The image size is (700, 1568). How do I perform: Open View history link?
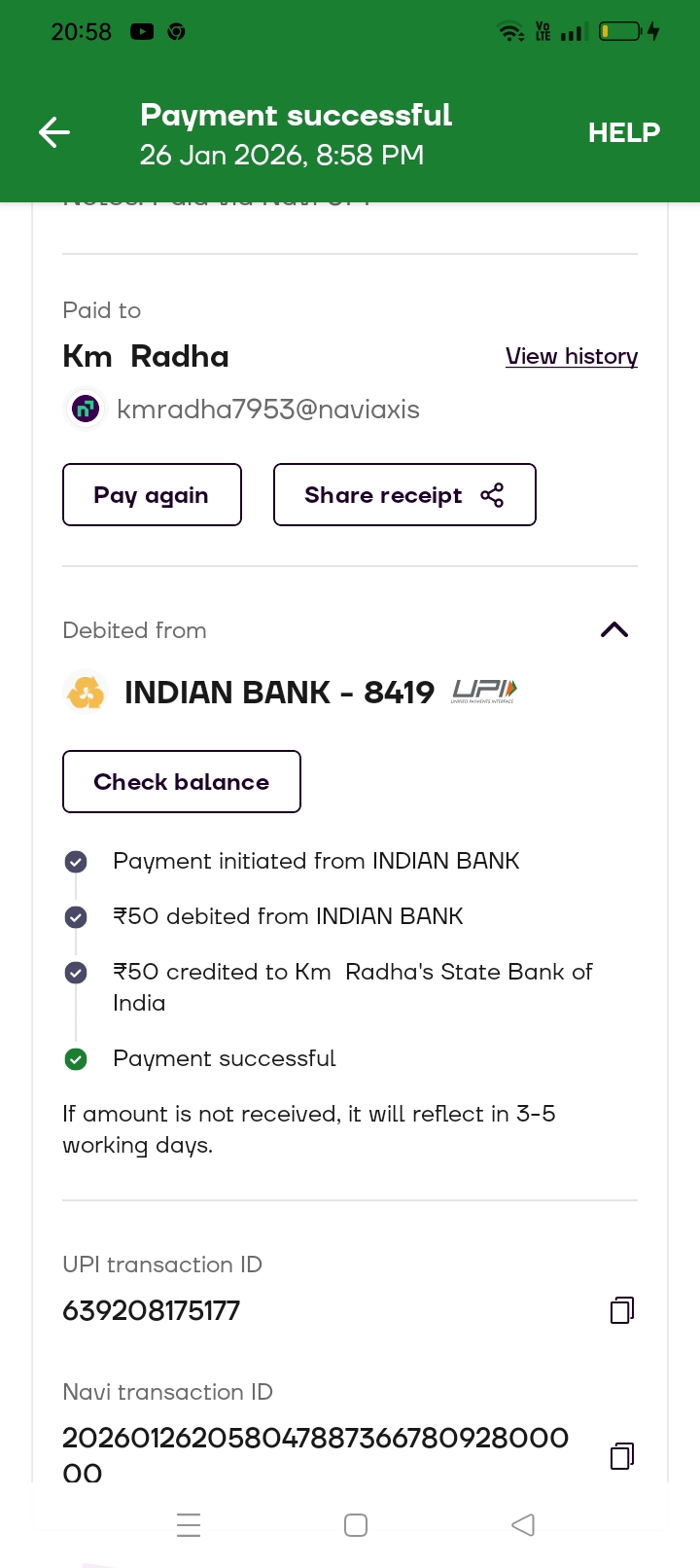[572, 357]
